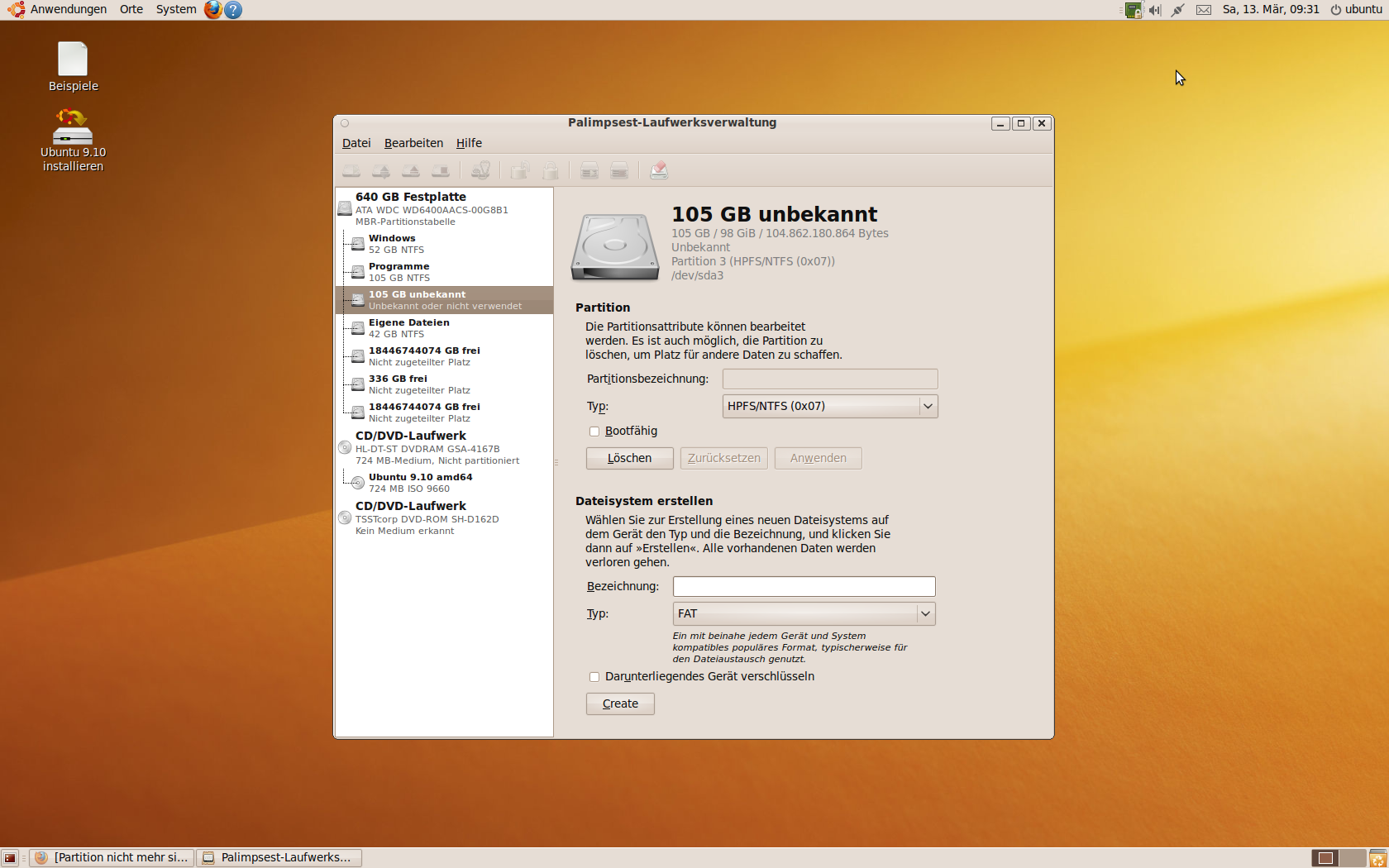
Task: Select the HL-DT-ST DVDRAM CD/DVD-Laufwerk
Action: click(444, 448)
